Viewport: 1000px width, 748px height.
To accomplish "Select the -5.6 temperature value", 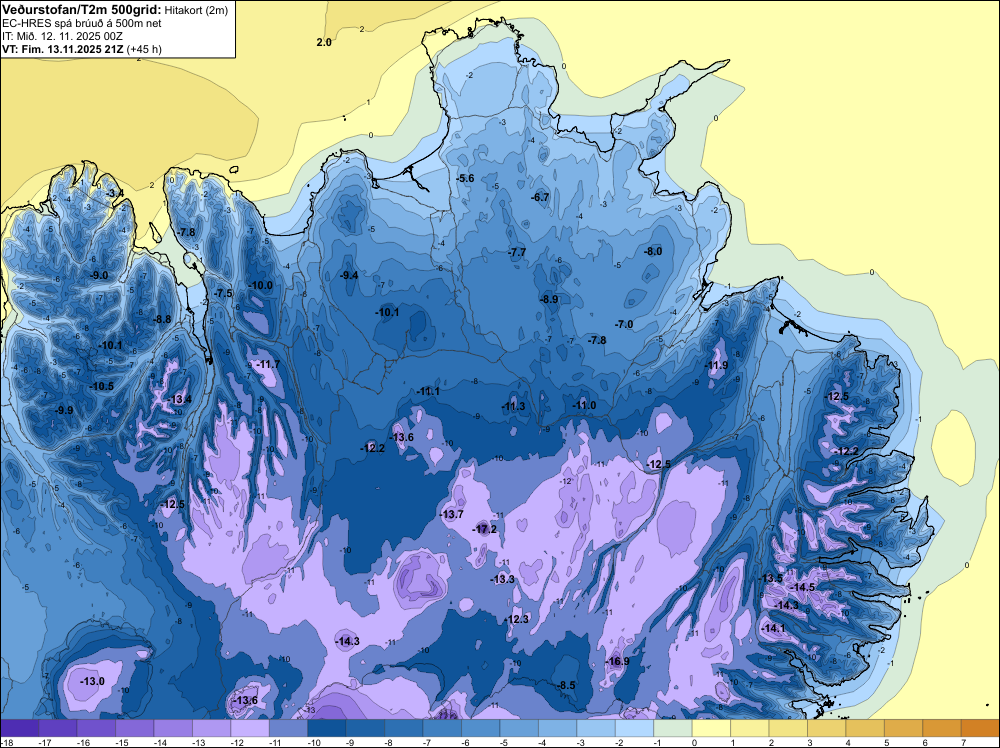I will [x=466, y=179].
